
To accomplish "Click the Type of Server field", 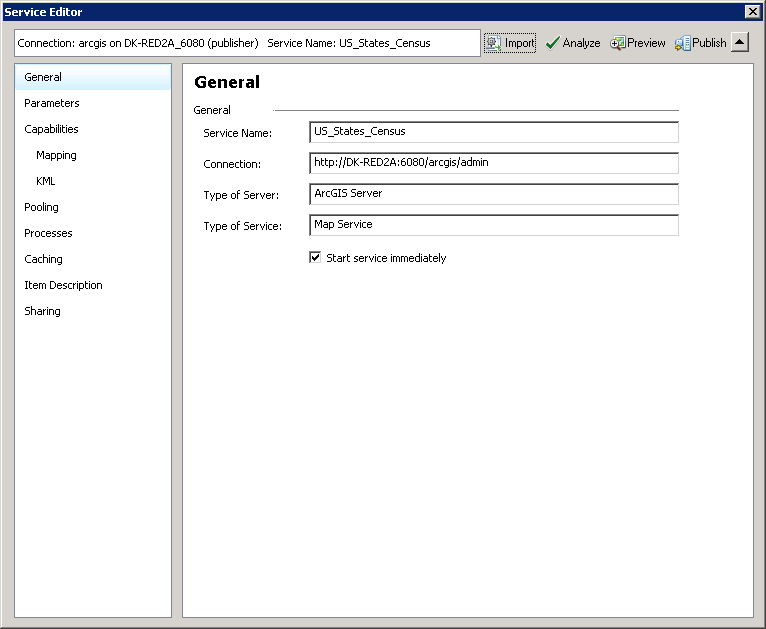I will (x=494, y=194).
